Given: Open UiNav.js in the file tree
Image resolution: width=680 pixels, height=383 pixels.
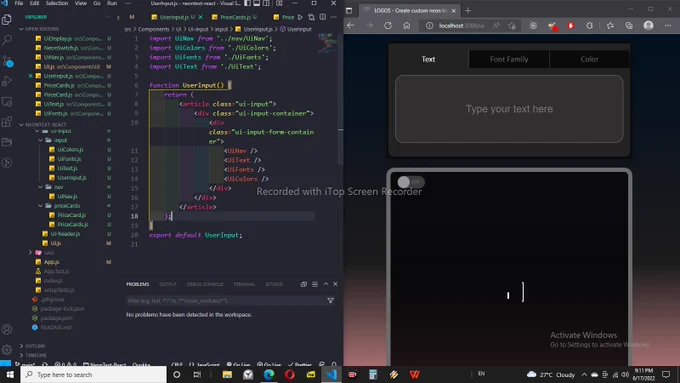Looking at the screenshot, I should pyautogui.click(x=67, y=196).
